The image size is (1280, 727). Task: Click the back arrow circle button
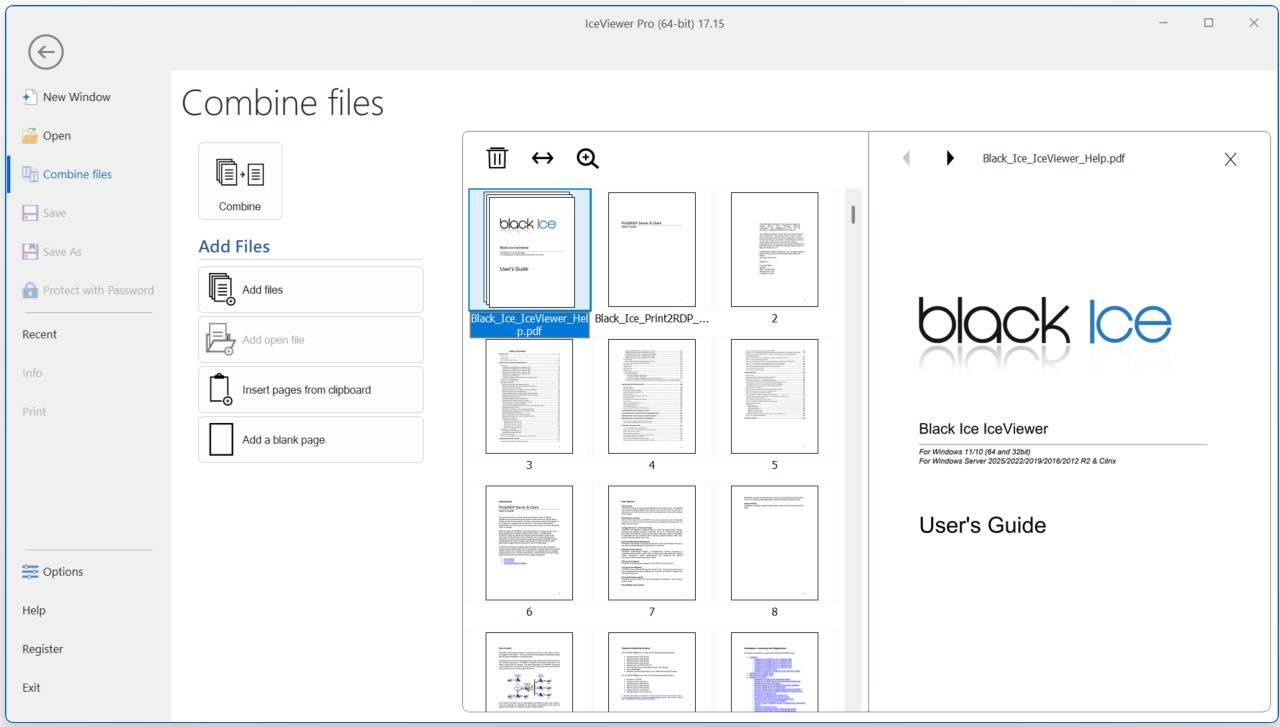click(x=46, y=52)
